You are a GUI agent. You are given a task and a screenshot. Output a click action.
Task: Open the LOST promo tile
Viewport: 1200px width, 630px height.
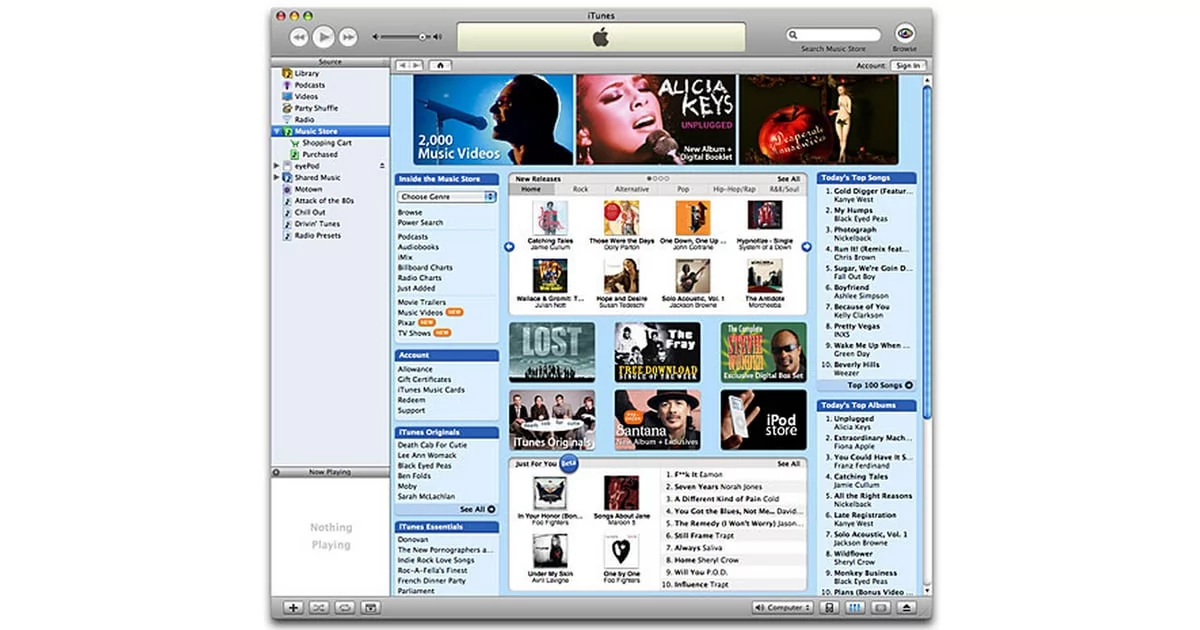pos(552,352)
